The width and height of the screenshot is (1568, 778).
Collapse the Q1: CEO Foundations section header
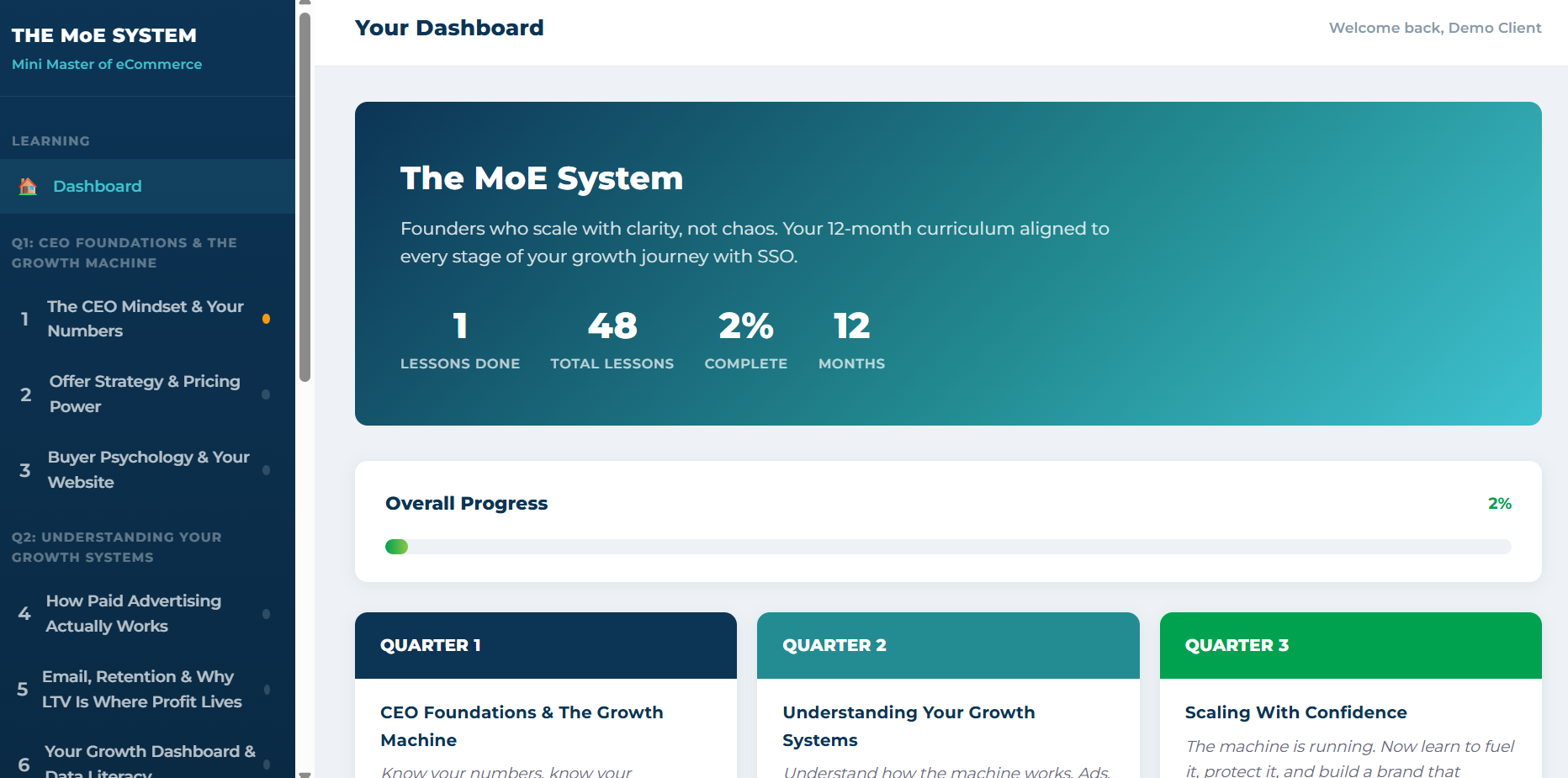(x=124, y=252)
